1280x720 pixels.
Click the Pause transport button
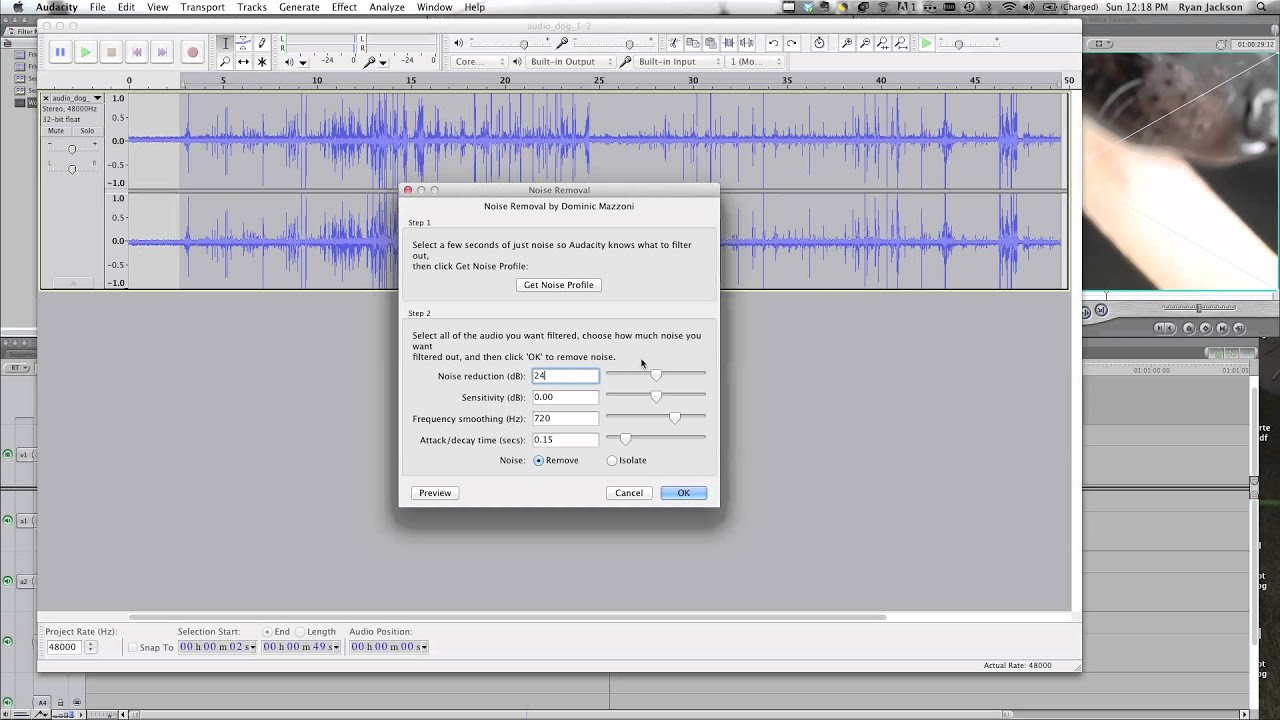pos(60,52)
